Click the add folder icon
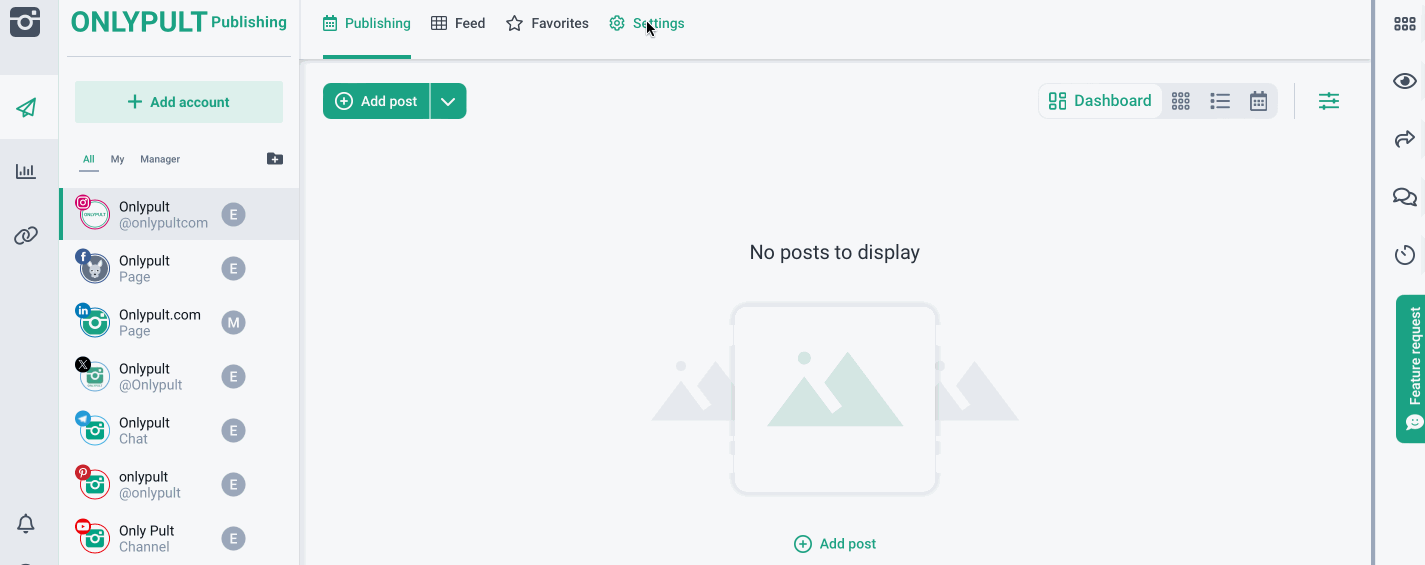The width and height of the screenshot is (1425, 565). 275,159
